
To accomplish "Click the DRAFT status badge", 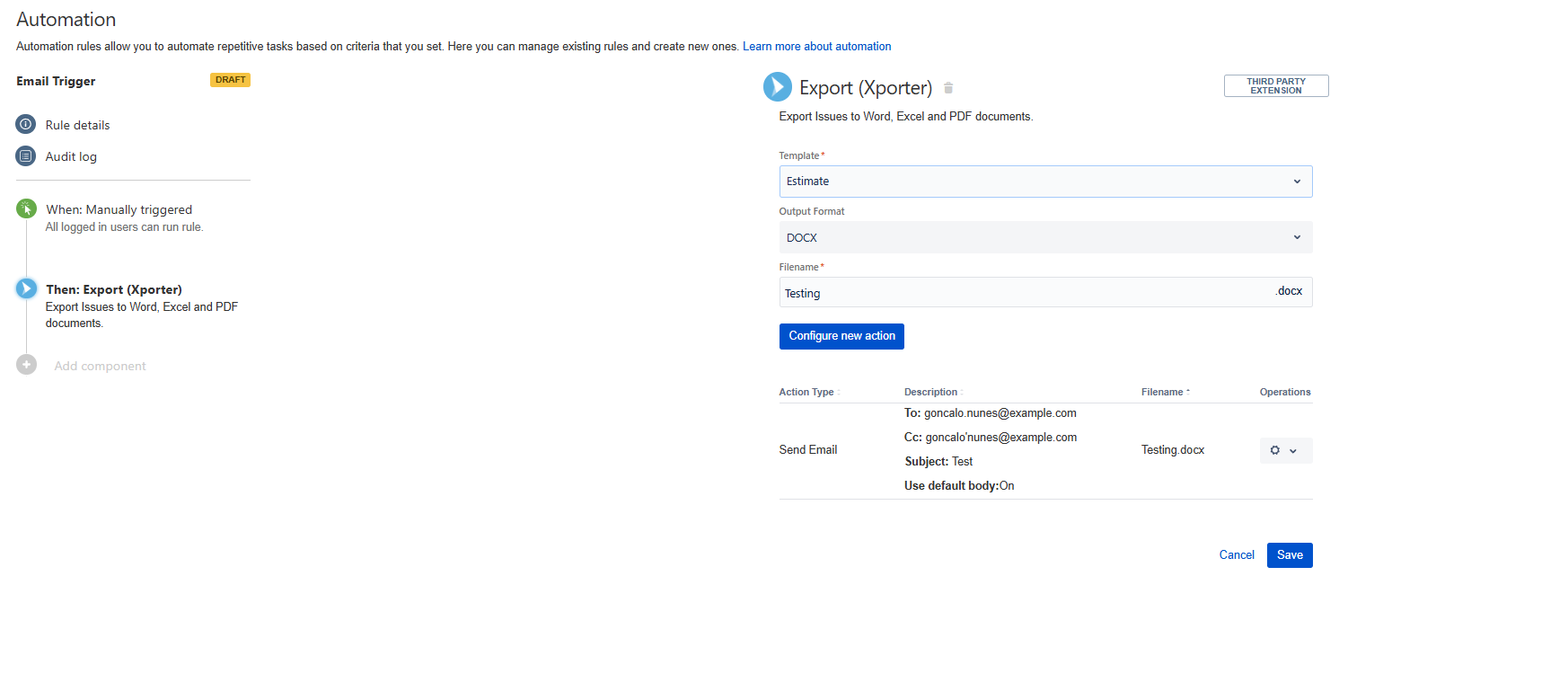I will (x=230, y=80).
